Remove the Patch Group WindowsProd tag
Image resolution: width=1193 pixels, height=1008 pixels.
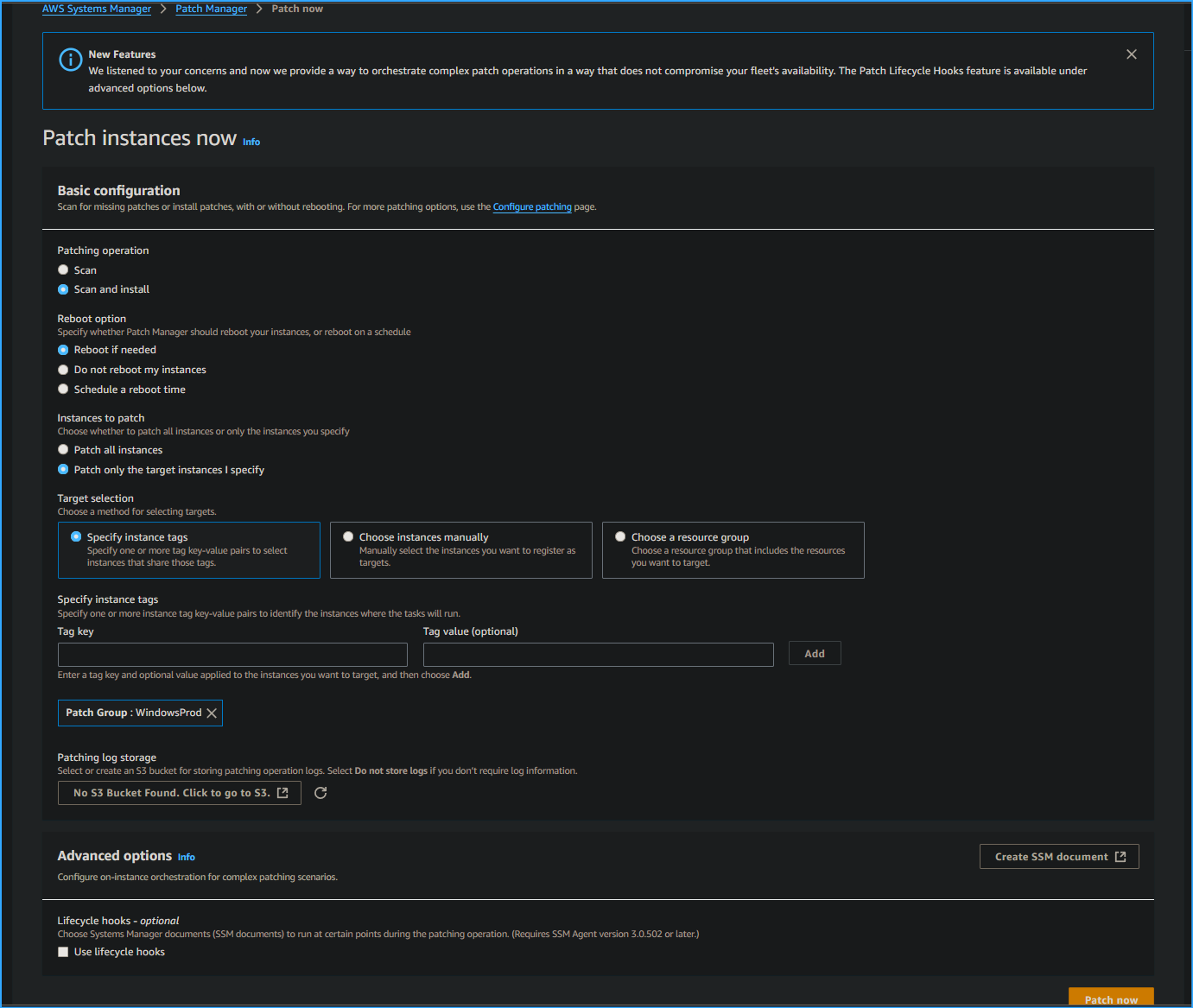click(x=212, y=713)
